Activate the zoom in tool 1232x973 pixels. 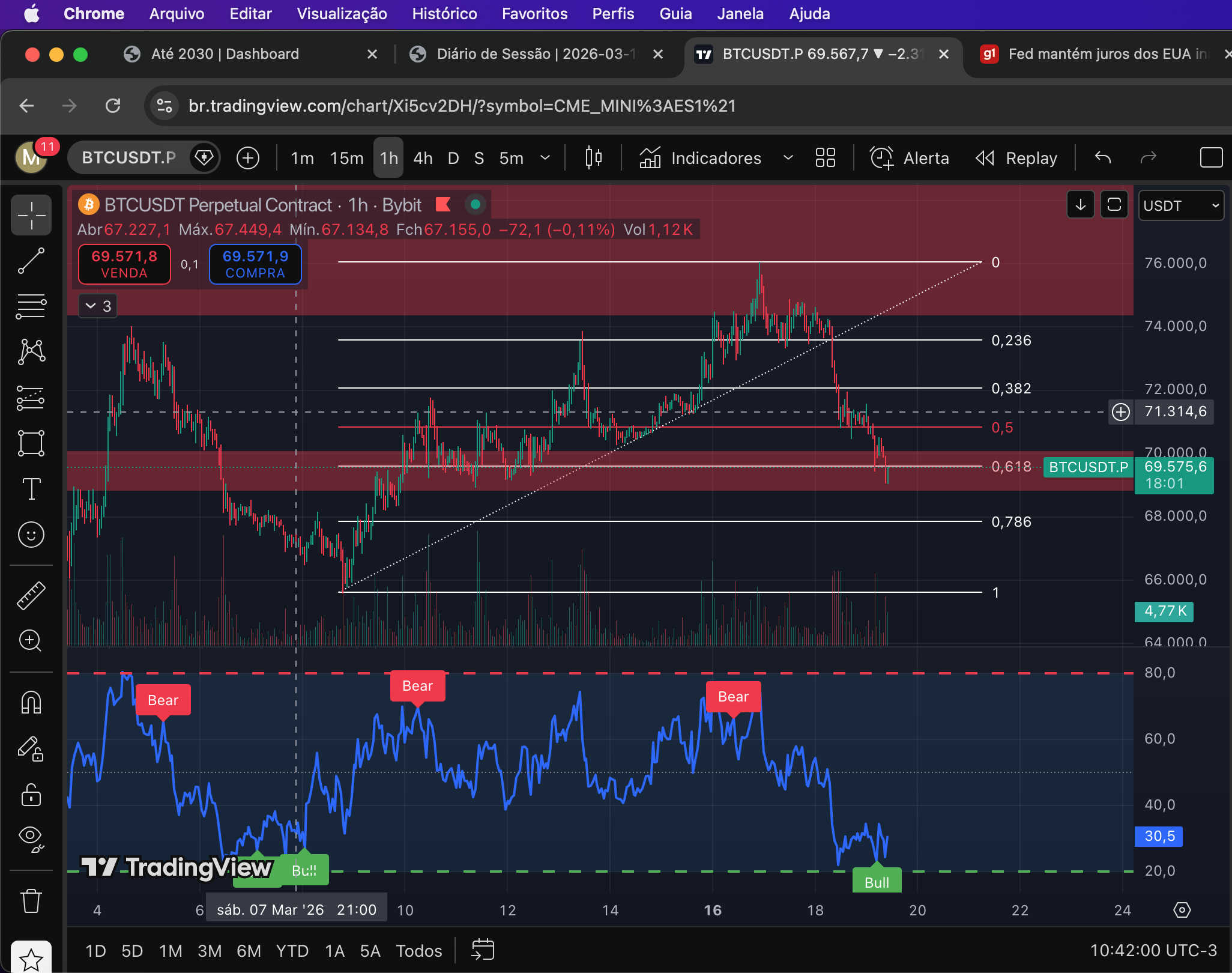[31, 641]
